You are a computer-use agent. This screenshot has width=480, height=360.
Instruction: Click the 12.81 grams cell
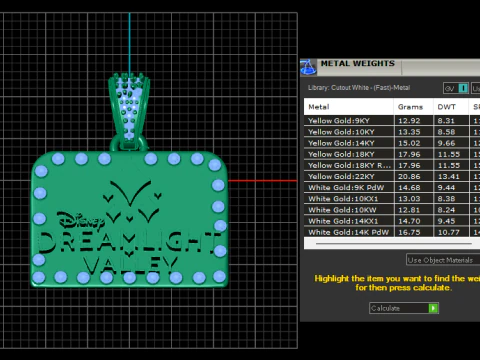pos(413,210)
